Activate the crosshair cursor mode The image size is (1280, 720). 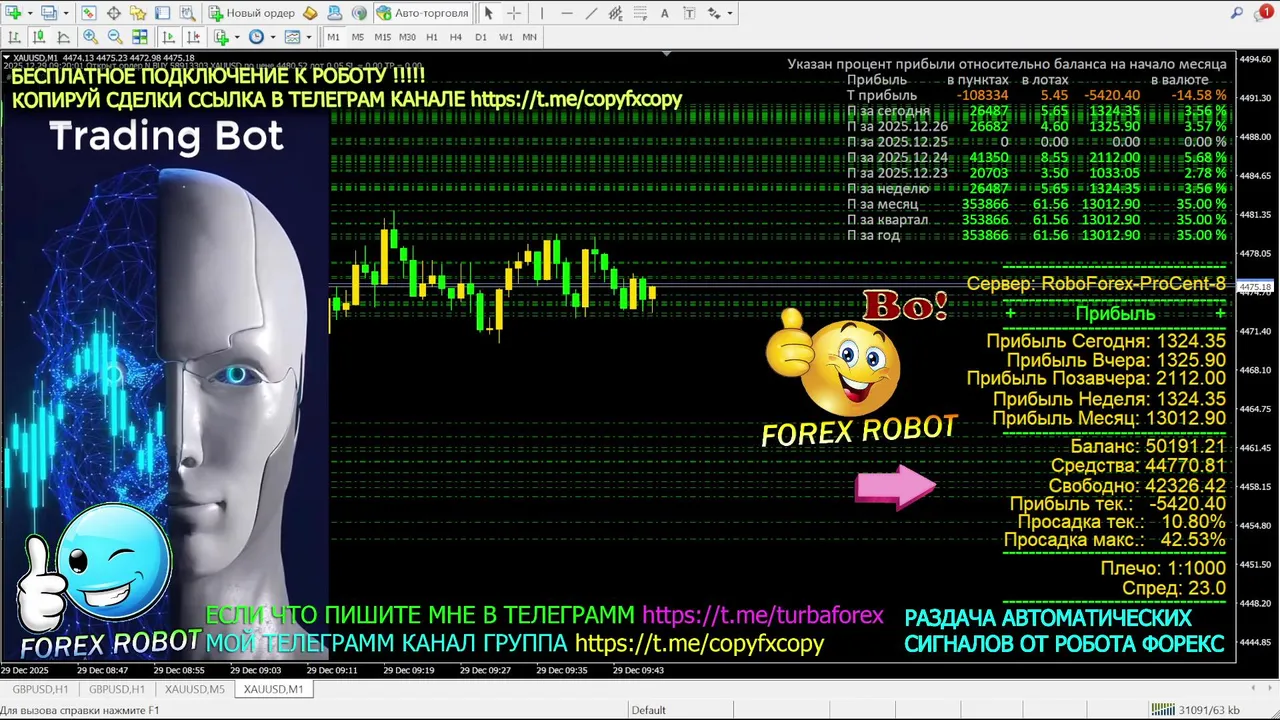(x=514, y=13)
